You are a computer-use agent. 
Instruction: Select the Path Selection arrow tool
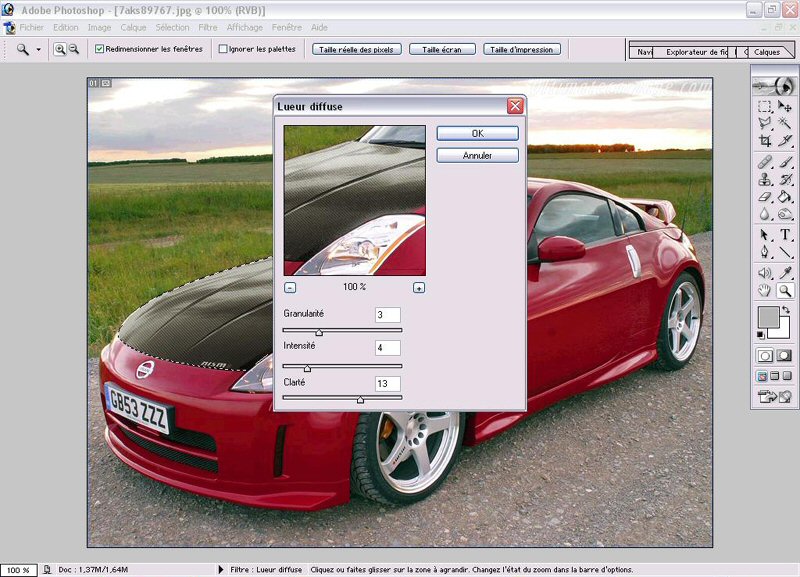click(764, 235)
